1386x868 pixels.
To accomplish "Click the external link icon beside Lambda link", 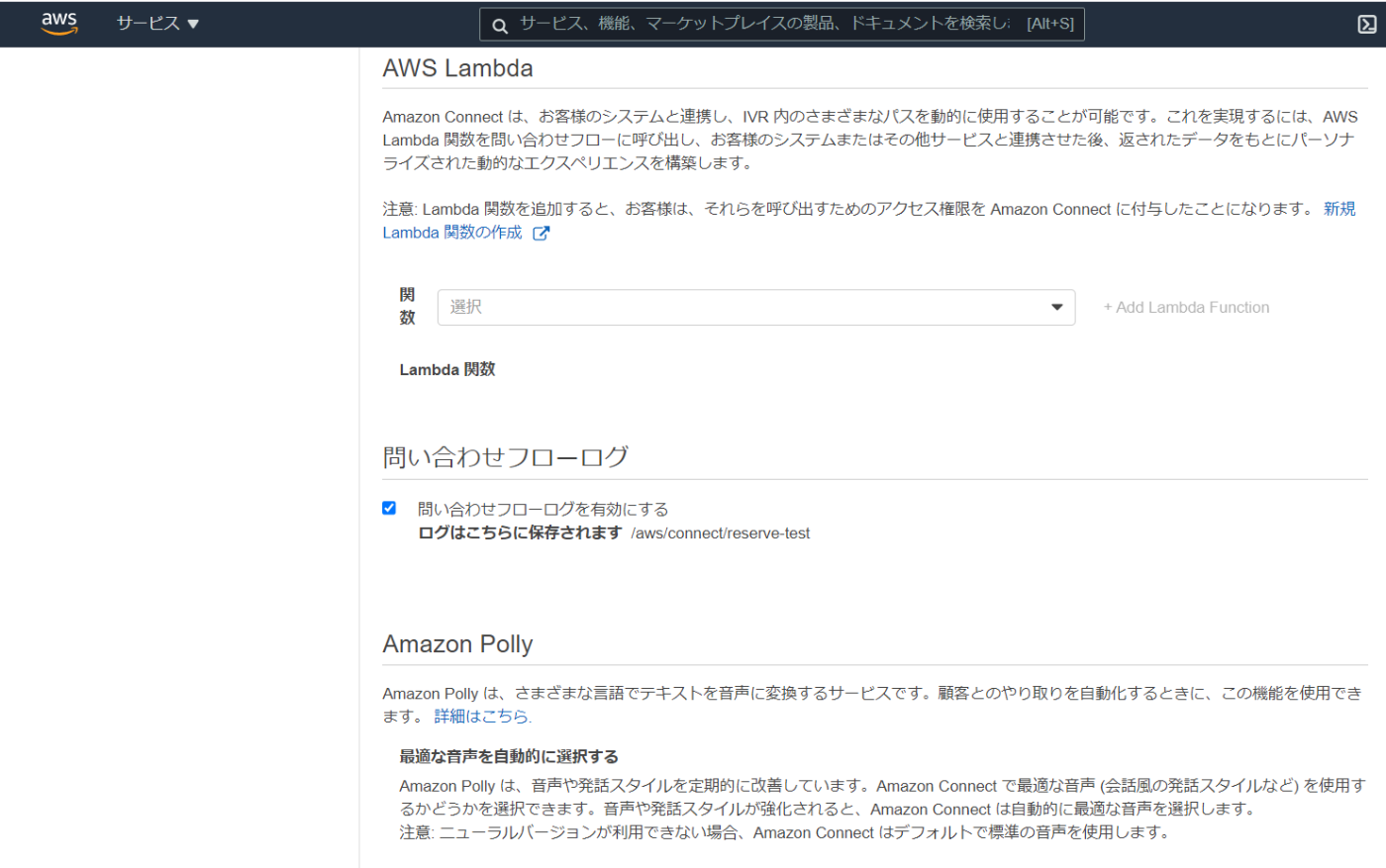I will pyautogui.click(x=541, y=234).
